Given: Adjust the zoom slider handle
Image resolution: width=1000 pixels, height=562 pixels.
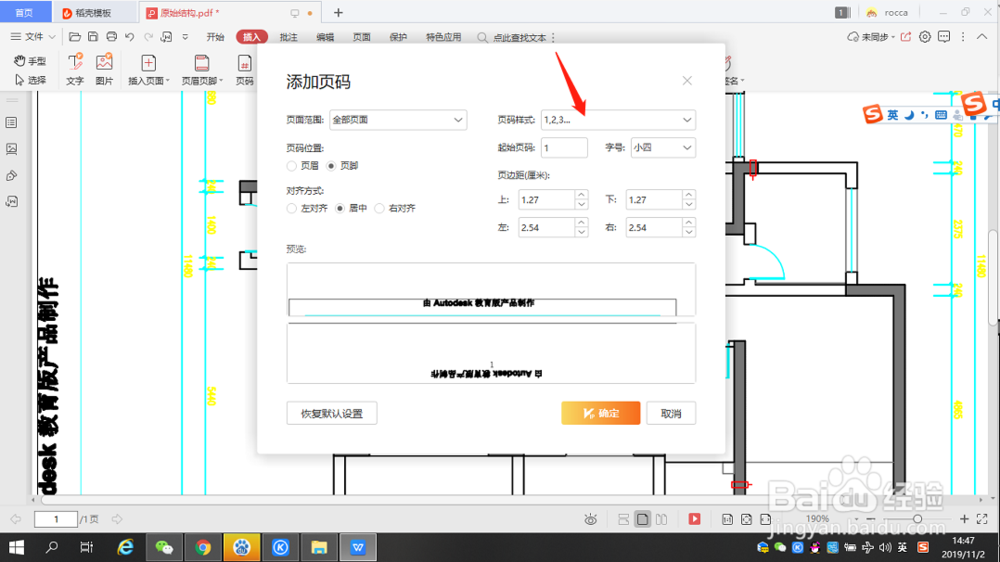Looking at the screenshot, I should point(917,519).
